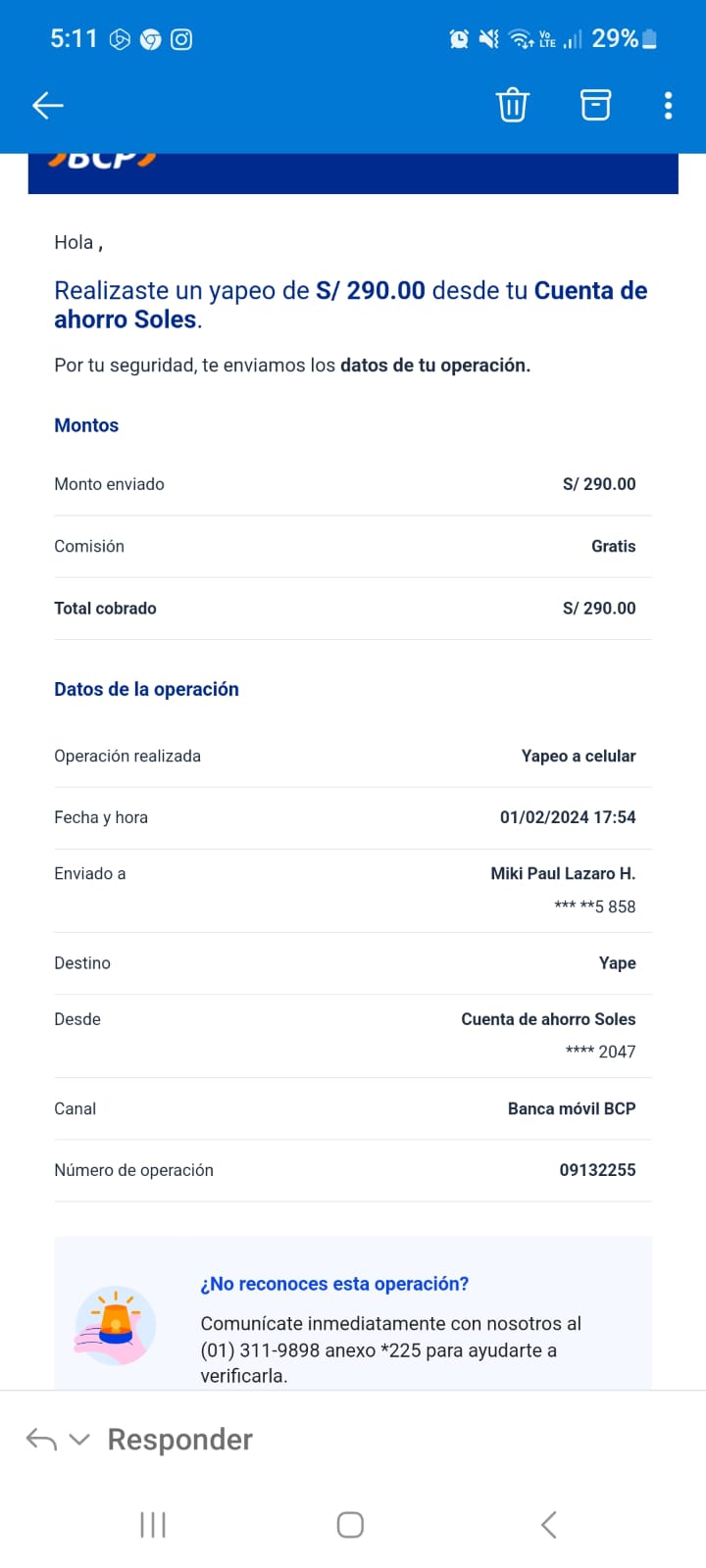Screen dimensions: 706x1568
Task: Delete this email with the trash icon
Action: pos(512,105)
